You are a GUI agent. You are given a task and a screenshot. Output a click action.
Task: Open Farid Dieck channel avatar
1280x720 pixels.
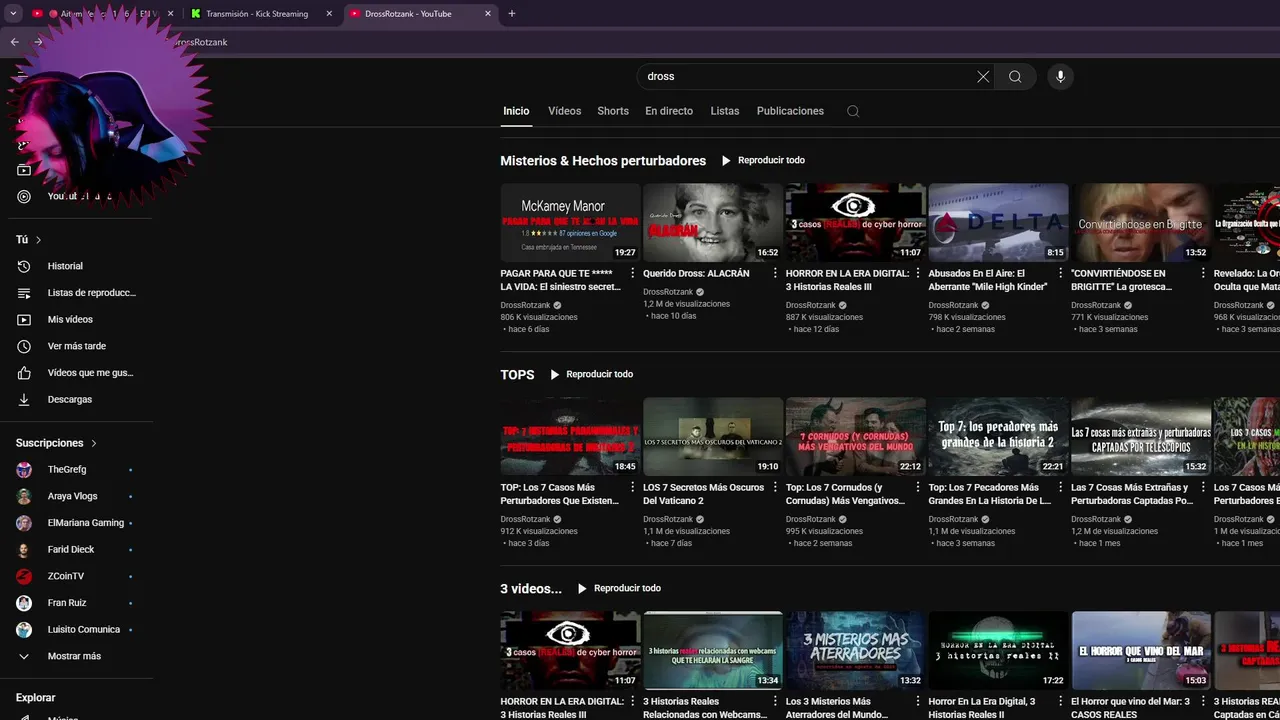pyautogui.click(x=24, y=549)
